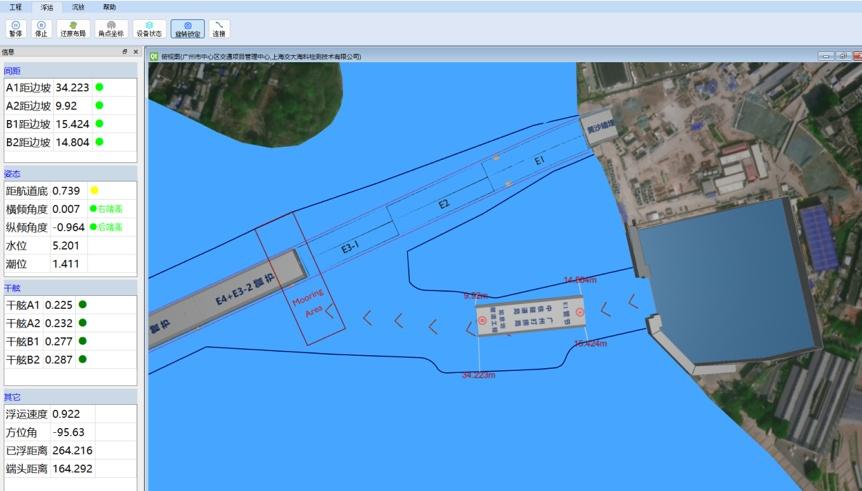Click the 角点坐标 corner coordinates icon
This screenshot has width=862, height=491.
(111, 28)
